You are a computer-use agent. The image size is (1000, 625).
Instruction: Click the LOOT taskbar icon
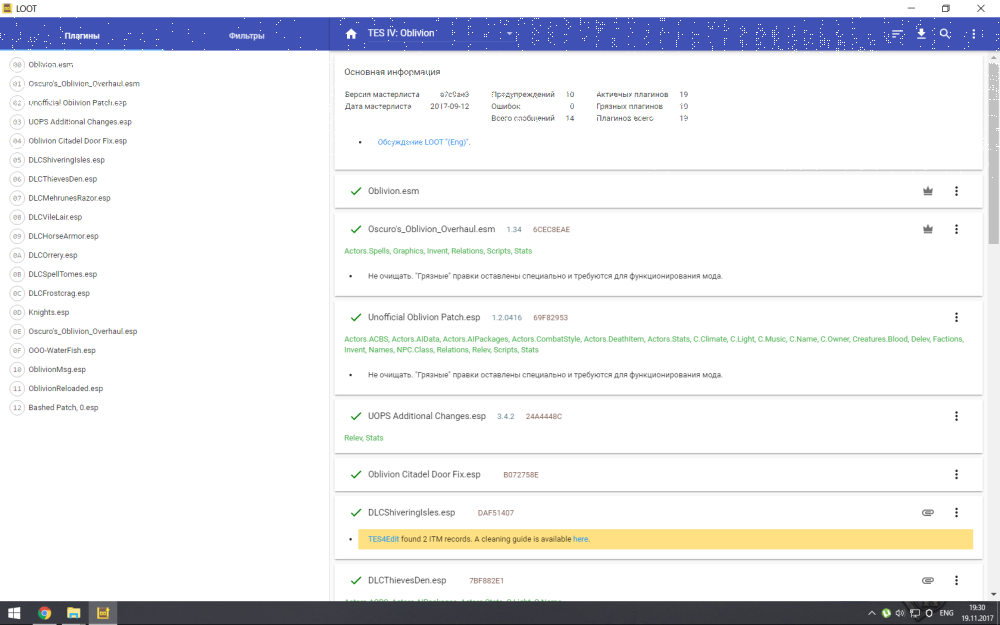click(103, 613)
